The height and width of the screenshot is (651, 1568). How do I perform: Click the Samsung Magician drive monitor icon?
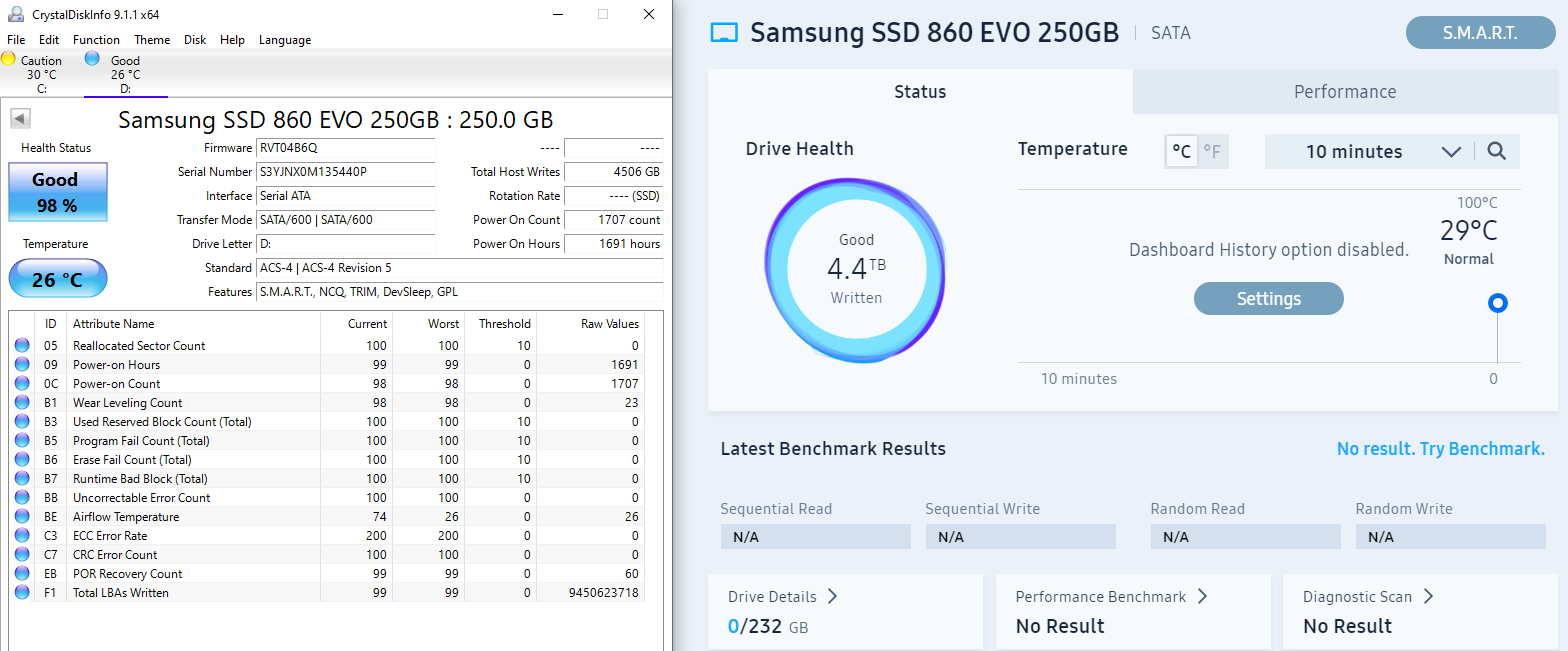click(x=723, y=33)
